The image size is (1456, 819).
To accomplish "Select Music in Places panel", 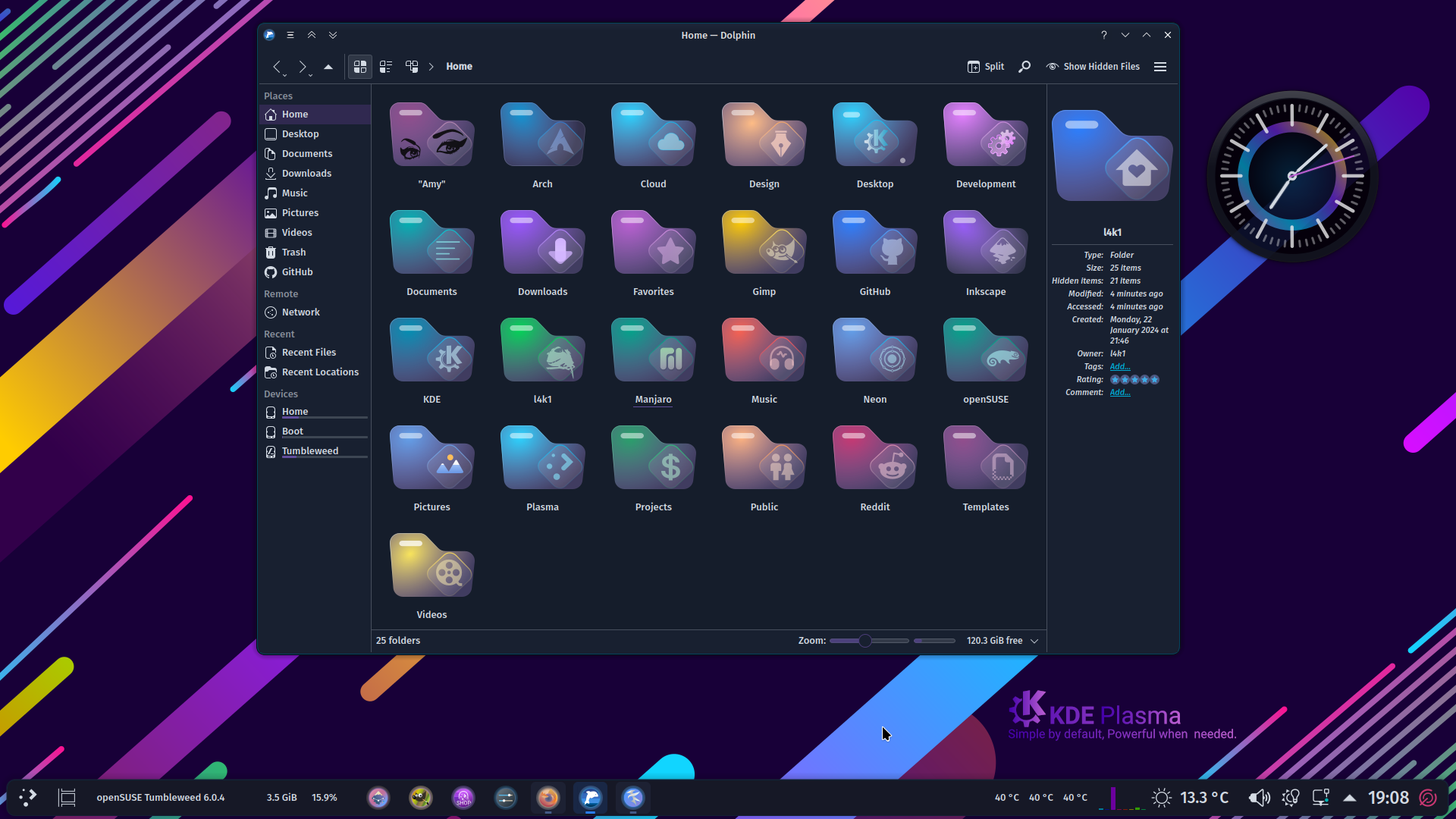I will (315, 193).
